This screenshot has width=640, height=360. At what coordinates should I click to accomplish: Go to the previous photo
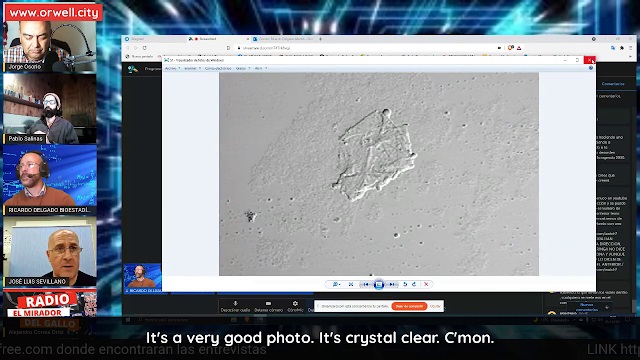point(366,284)
